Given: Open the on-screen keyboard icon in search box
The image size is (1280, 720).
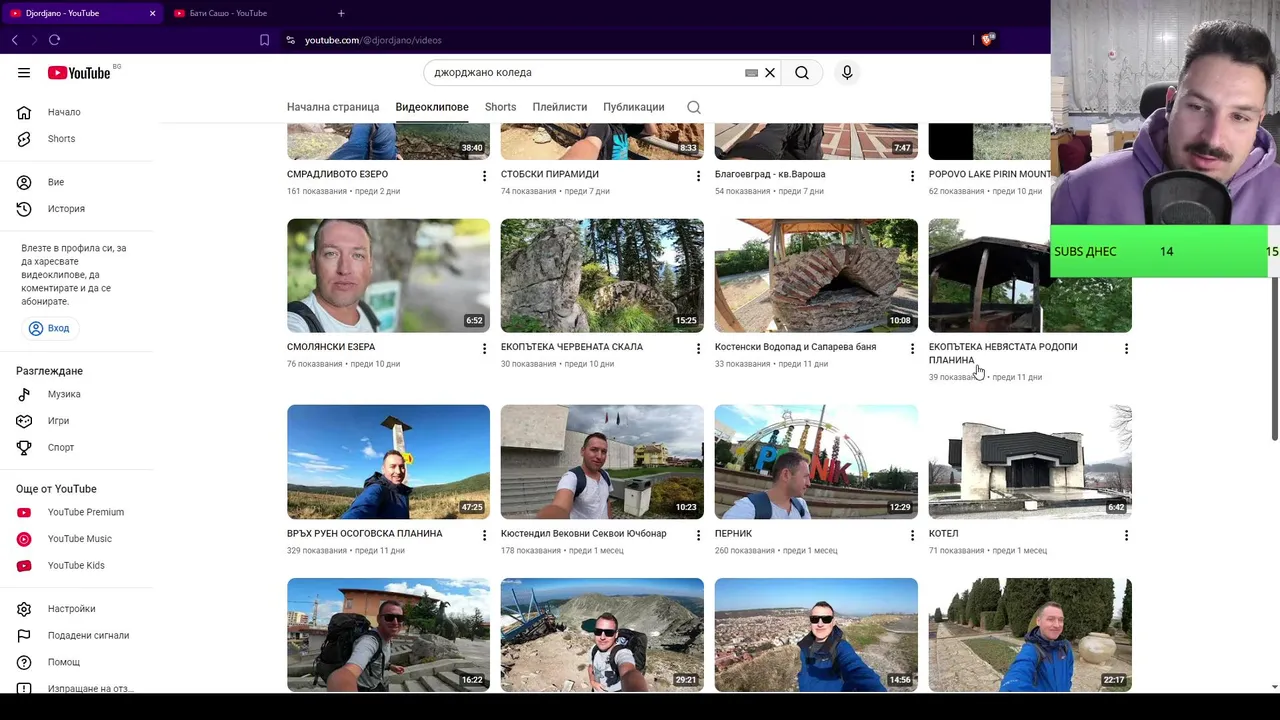Looking at the screenshot, I should coord(752,73).
